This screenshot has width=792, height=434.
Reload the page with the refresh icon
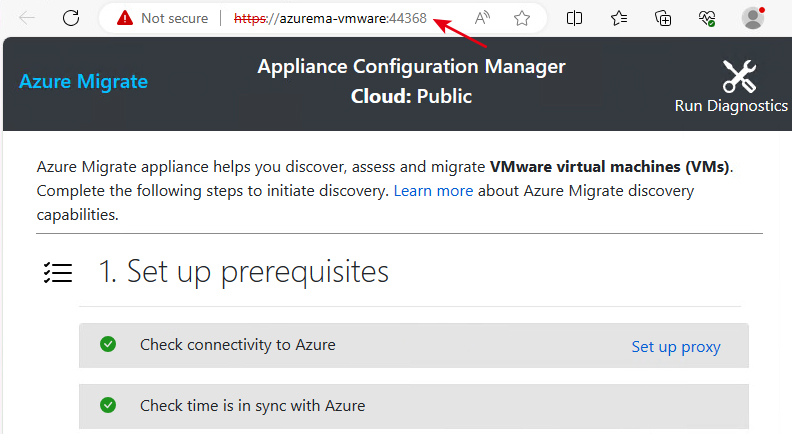tap(71, 18)
